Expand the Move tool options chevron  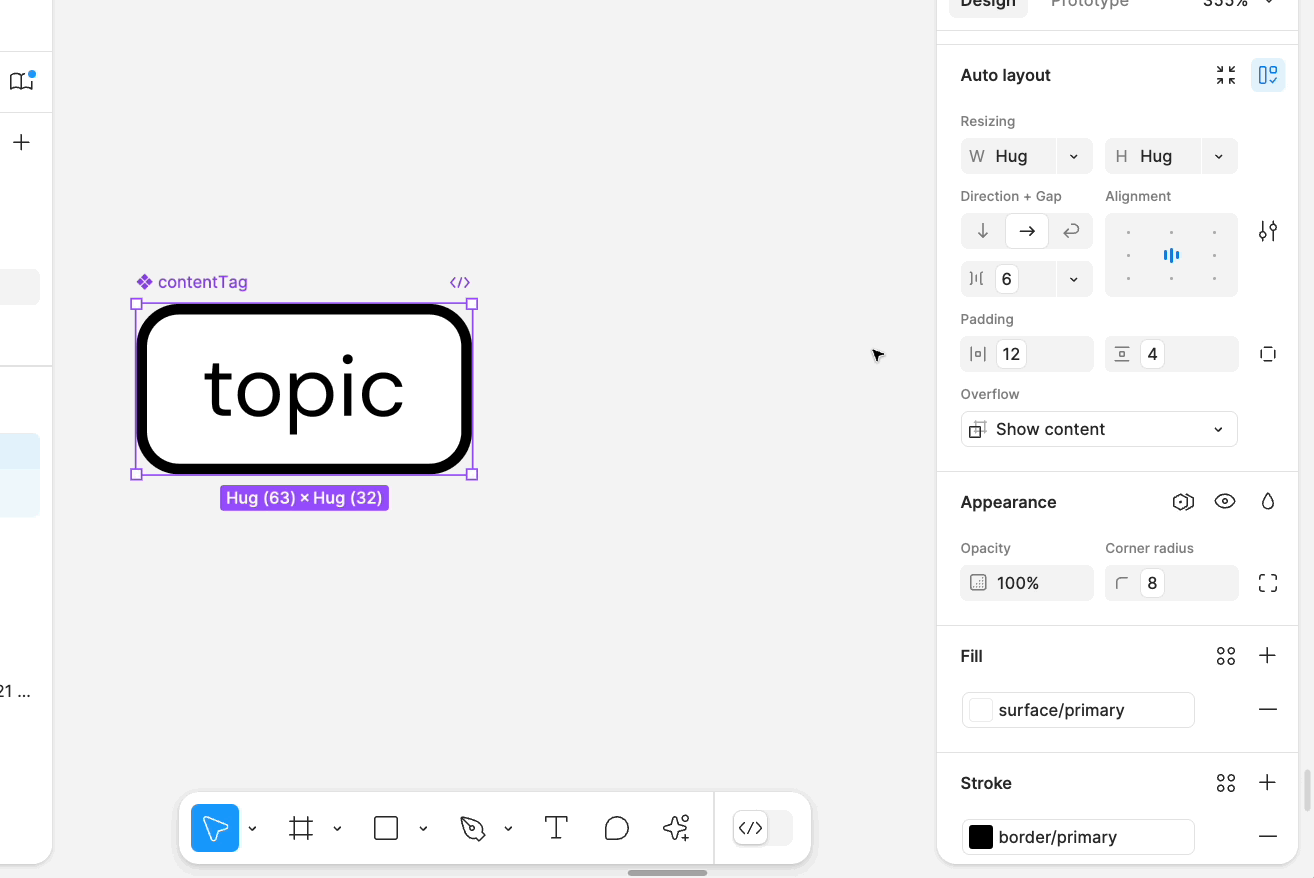pos(252,828)
